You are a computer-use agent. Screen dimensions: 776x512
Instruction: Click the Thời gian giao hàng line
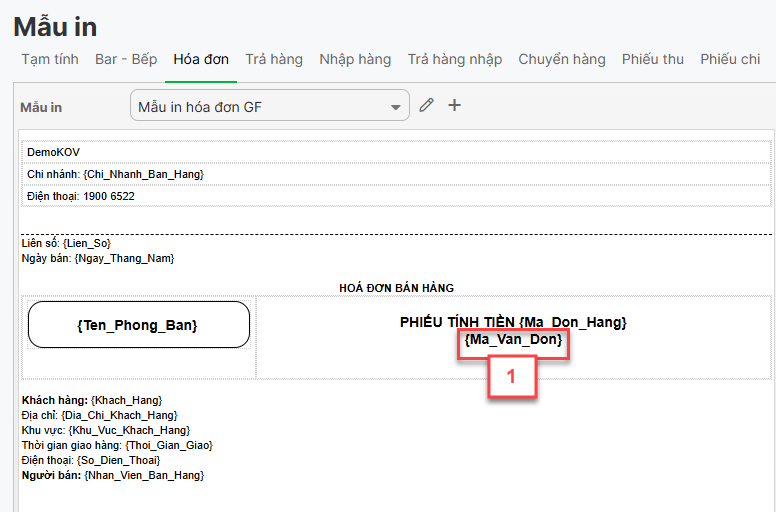117,445
